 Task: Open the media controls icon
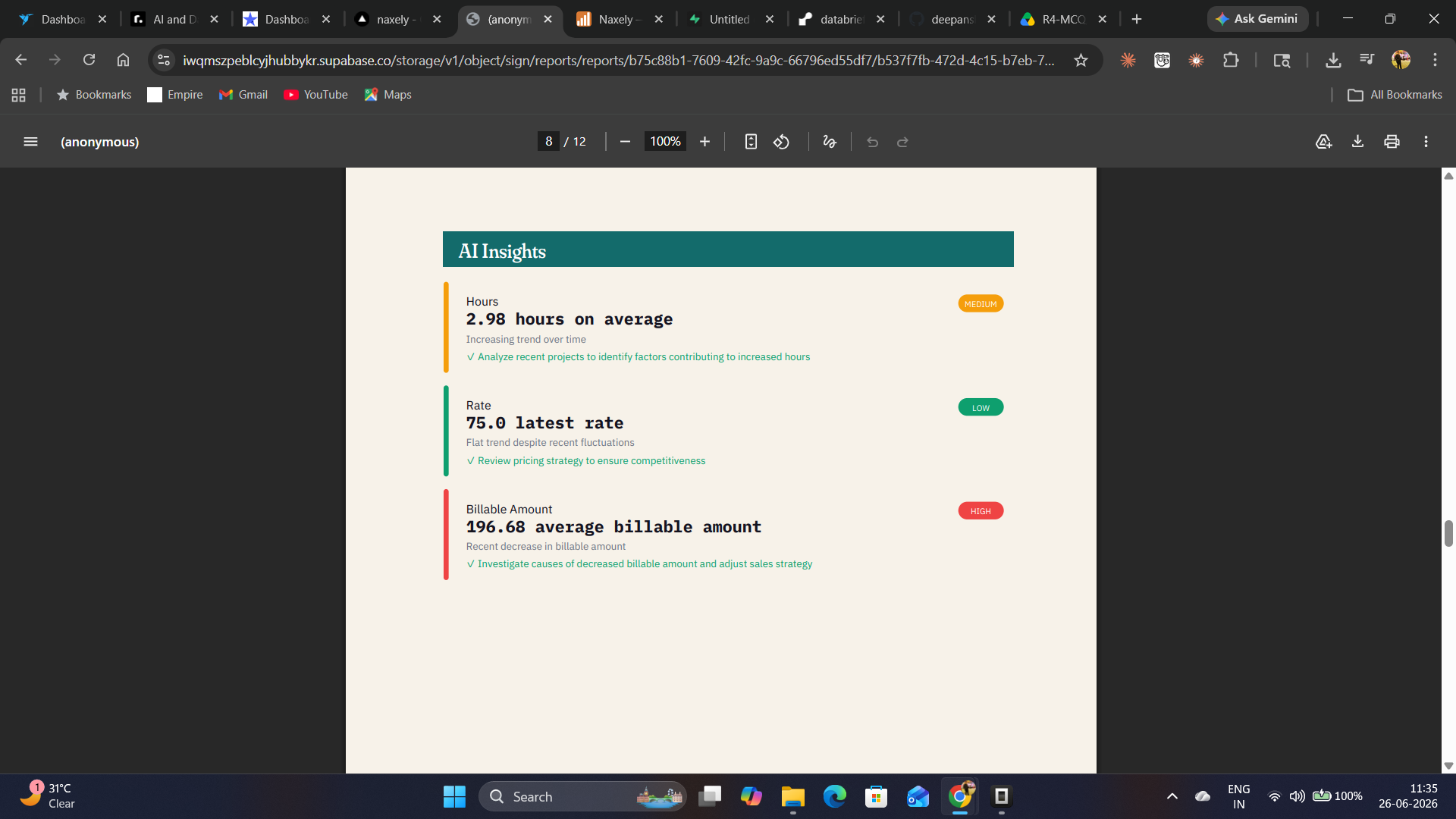tap(1367, 60)
